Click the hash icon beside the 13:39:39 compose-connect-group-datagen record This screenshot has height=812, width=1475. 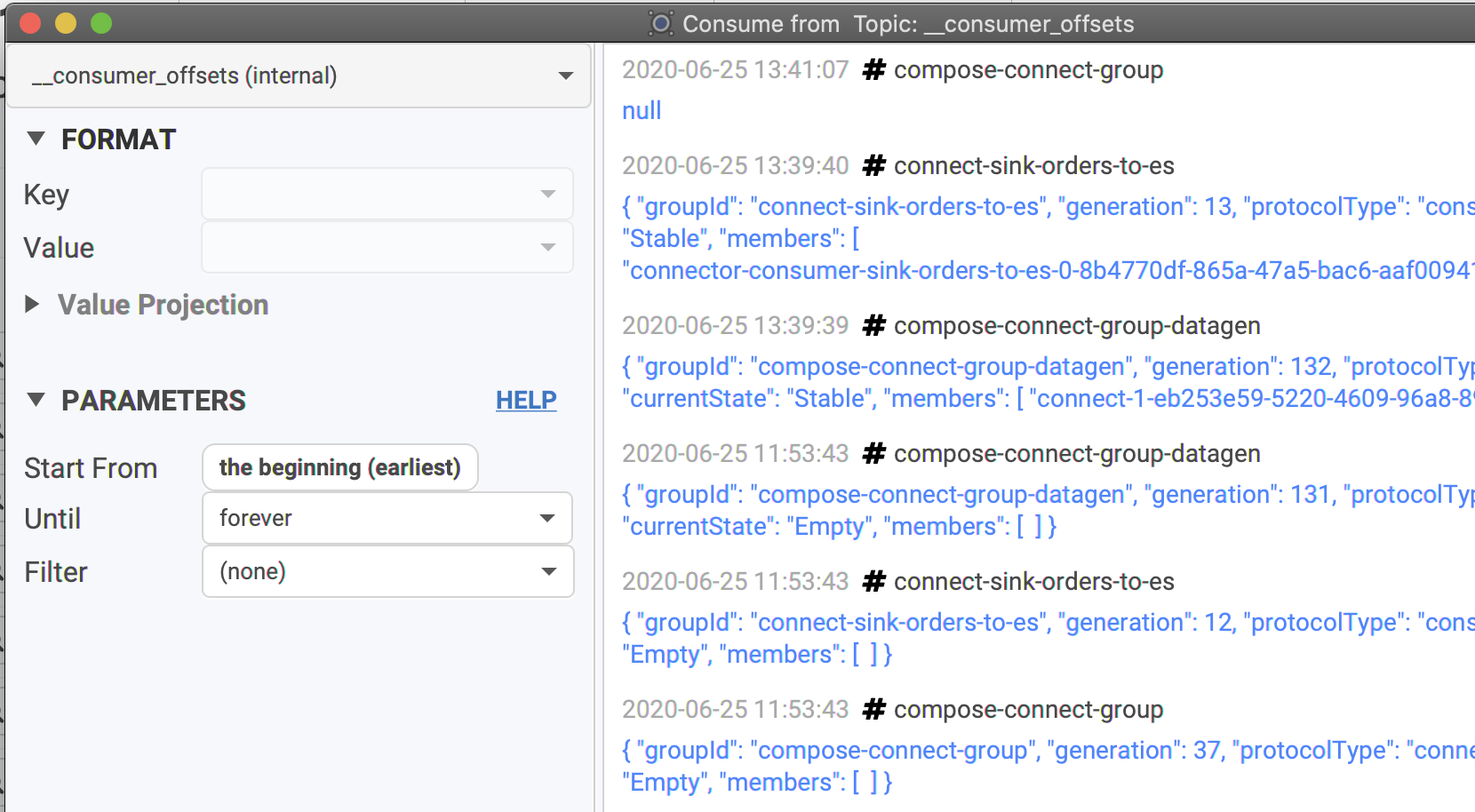[874, 326]
